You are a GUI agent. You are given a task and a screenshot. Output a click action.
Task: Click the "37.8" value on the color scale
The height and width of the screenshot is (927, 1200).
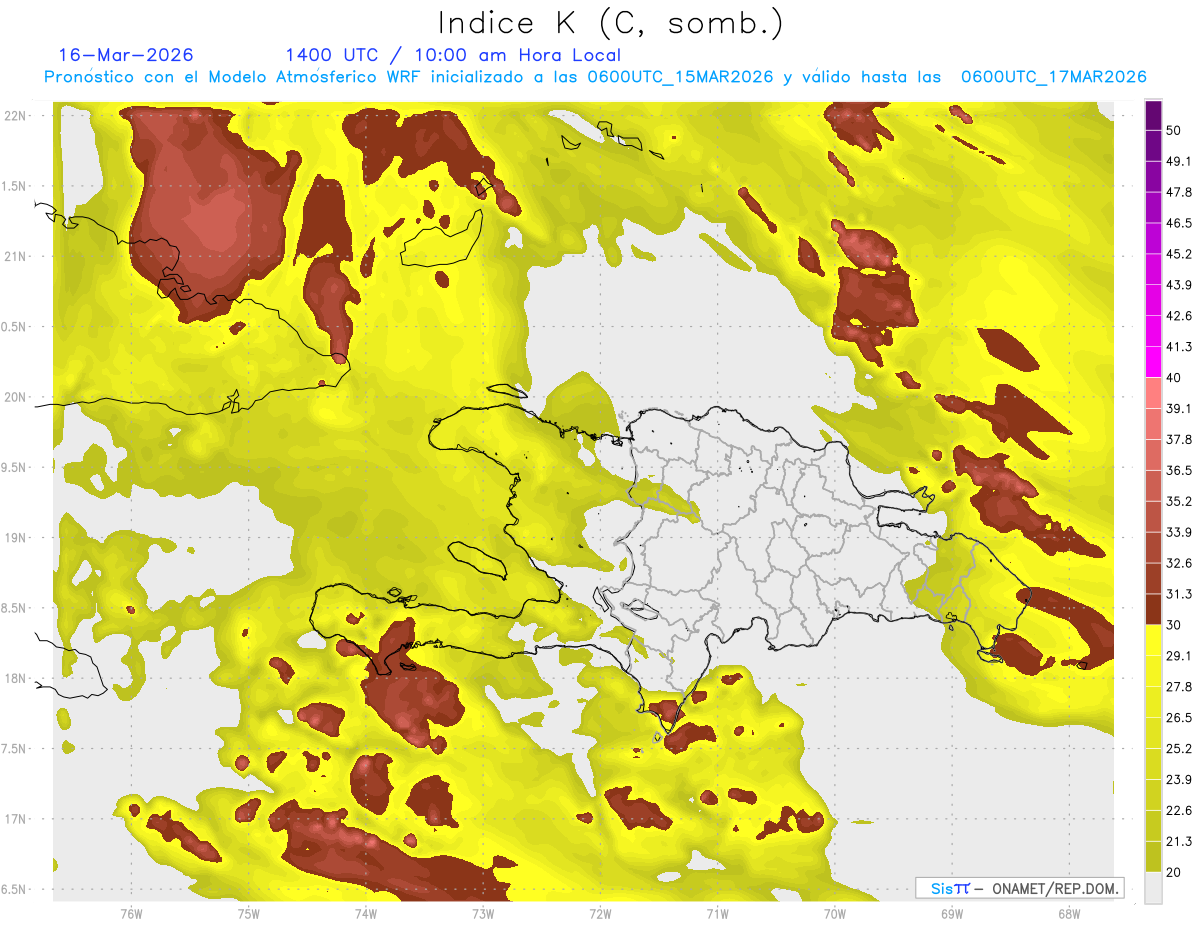pyautogui.click(x=1179, y=440)
